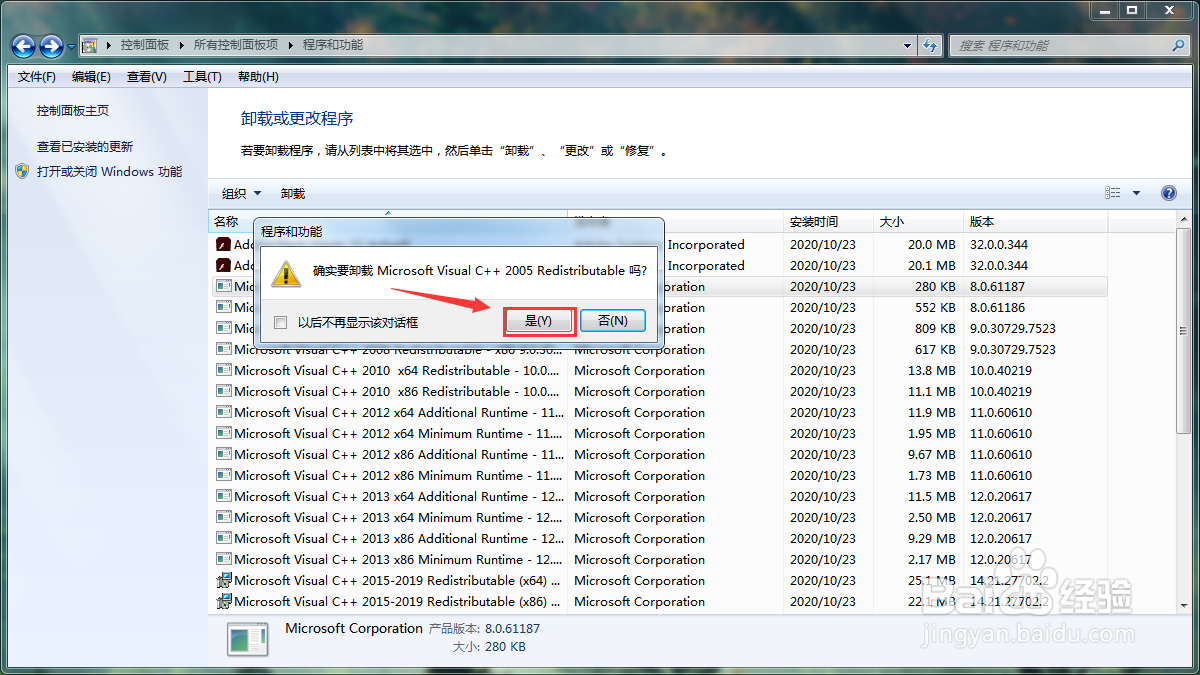Click the change view layout icon
The image size is (1200, 675).
coord(1111,192)
